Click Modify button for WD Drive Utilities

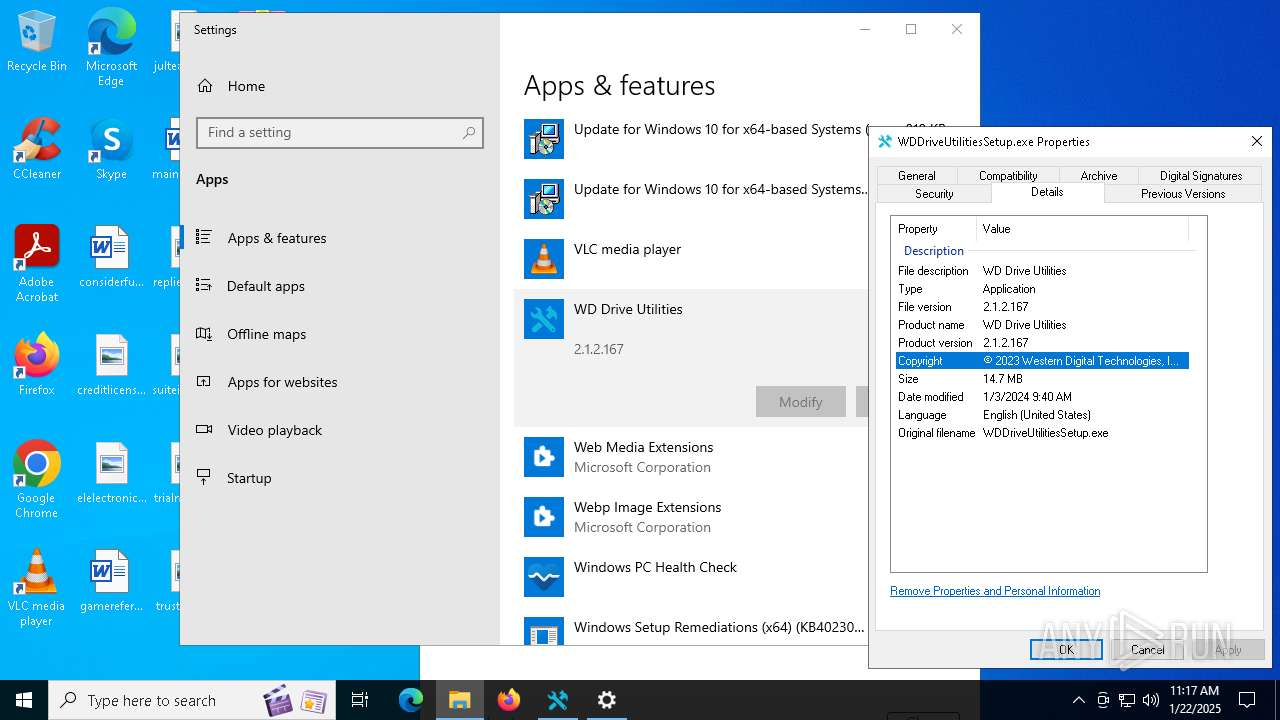pyautogui.click(x=800, y=402)
